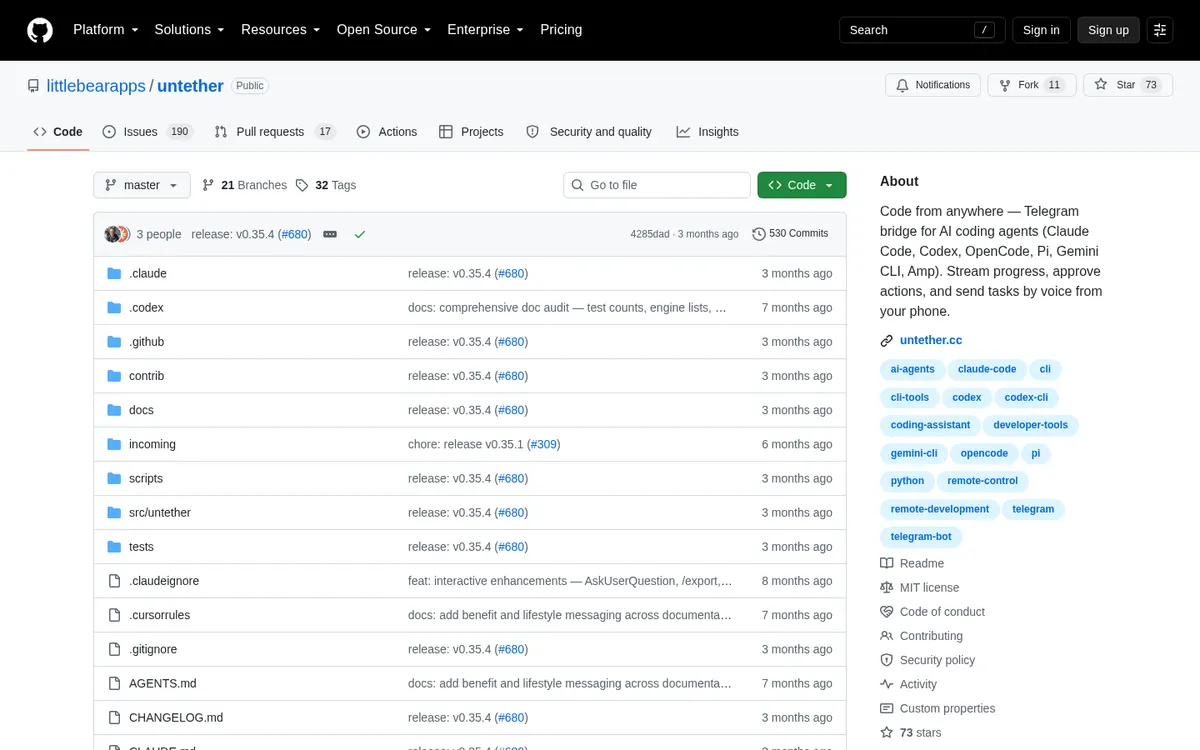Click the CHANGELOG.md file icon

pos(114,717)
